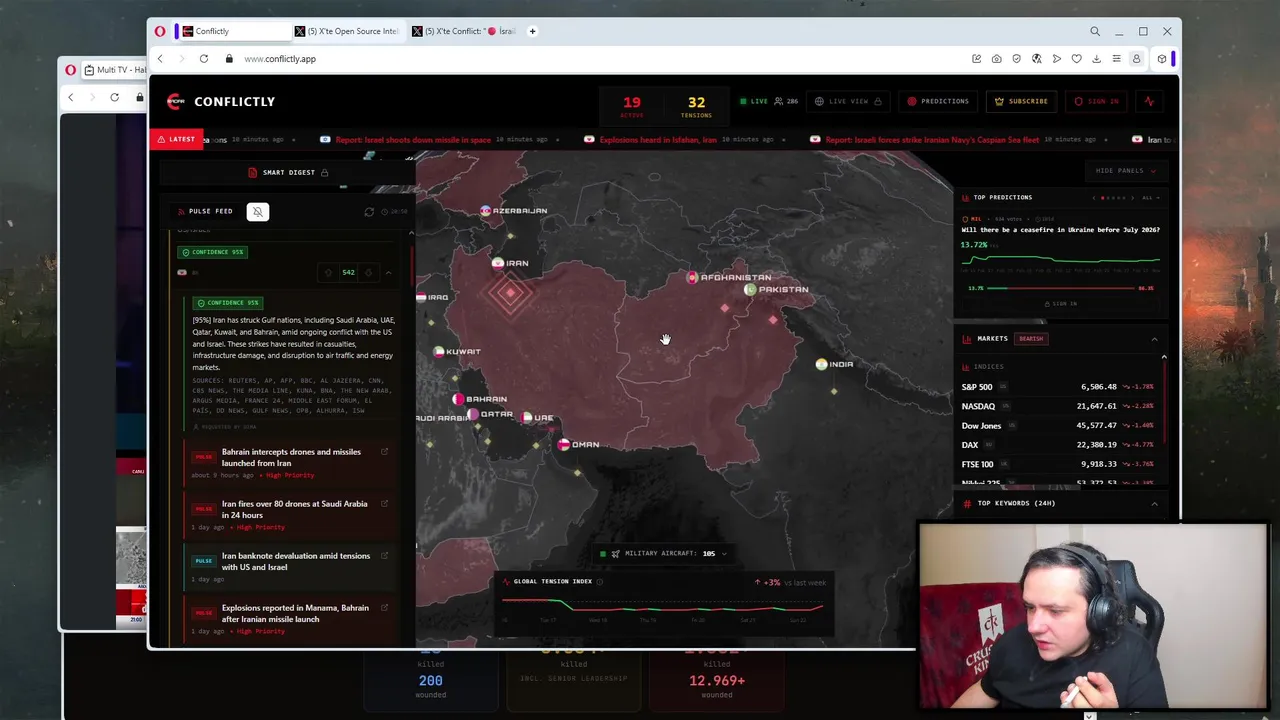Open the browser downloads icon
The image size is (1280, 720).
pos(1096,59)
